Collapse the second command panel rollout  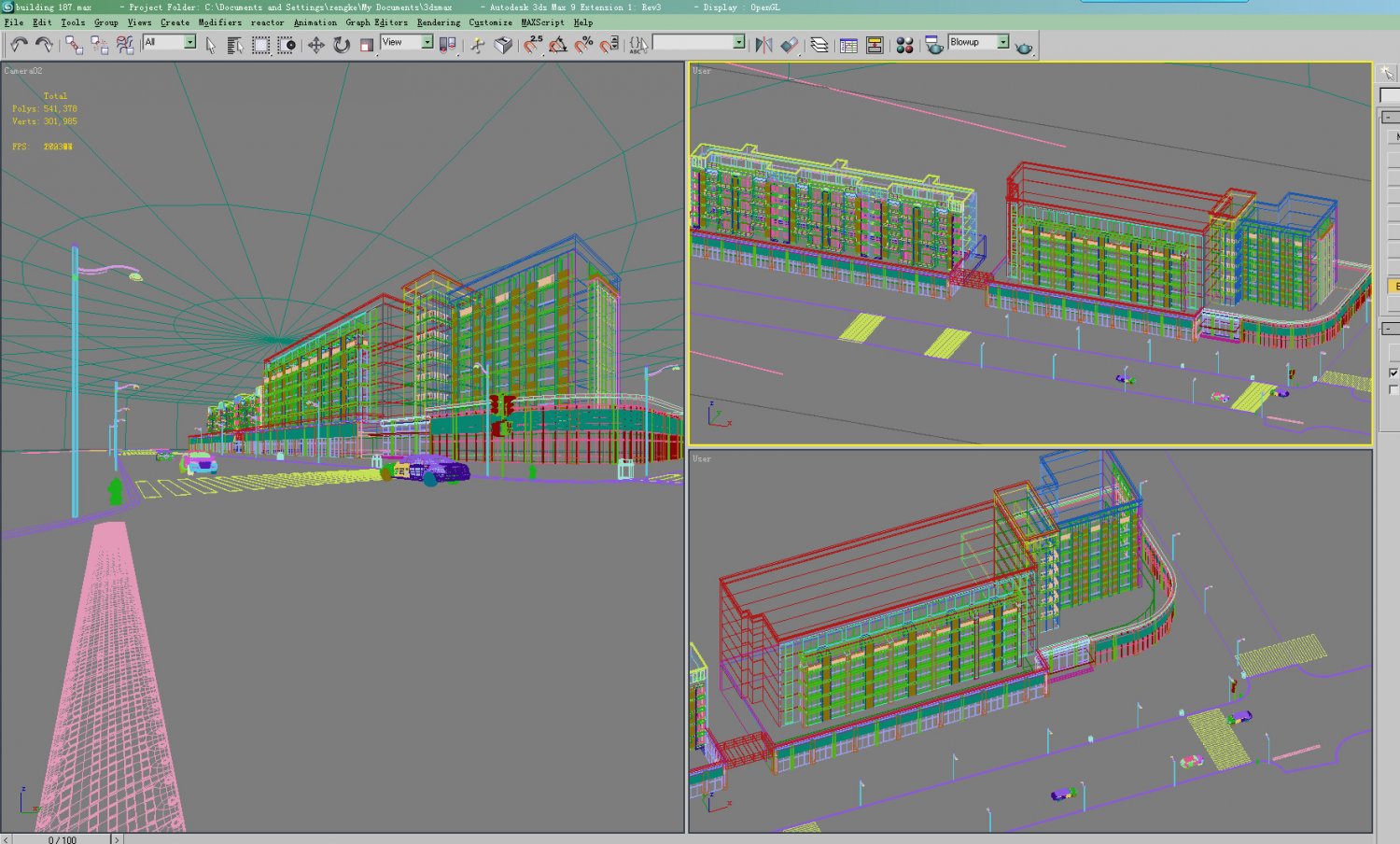[1391, 329]
